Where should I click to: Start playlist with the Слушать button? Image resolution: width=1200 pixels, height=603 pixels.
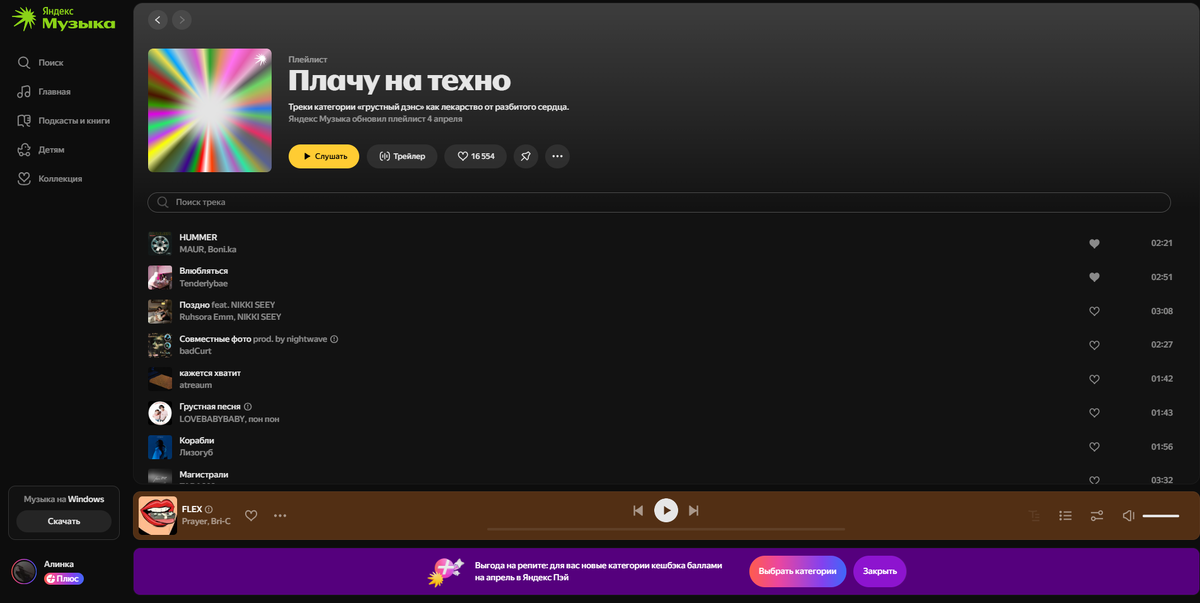pos(324,156)
